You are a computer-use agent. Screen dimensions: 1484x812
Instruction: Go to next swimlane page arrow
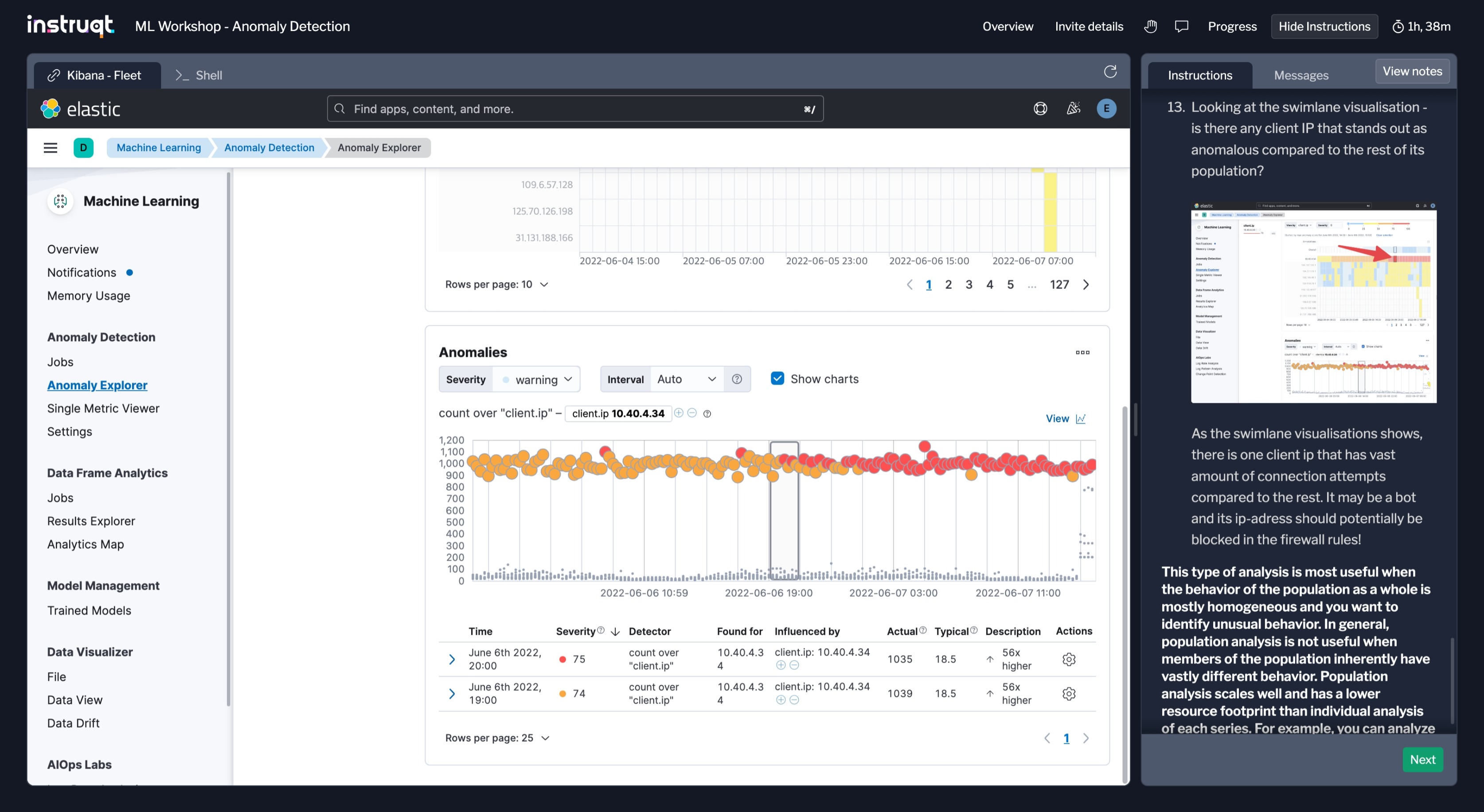(1086, 285)
